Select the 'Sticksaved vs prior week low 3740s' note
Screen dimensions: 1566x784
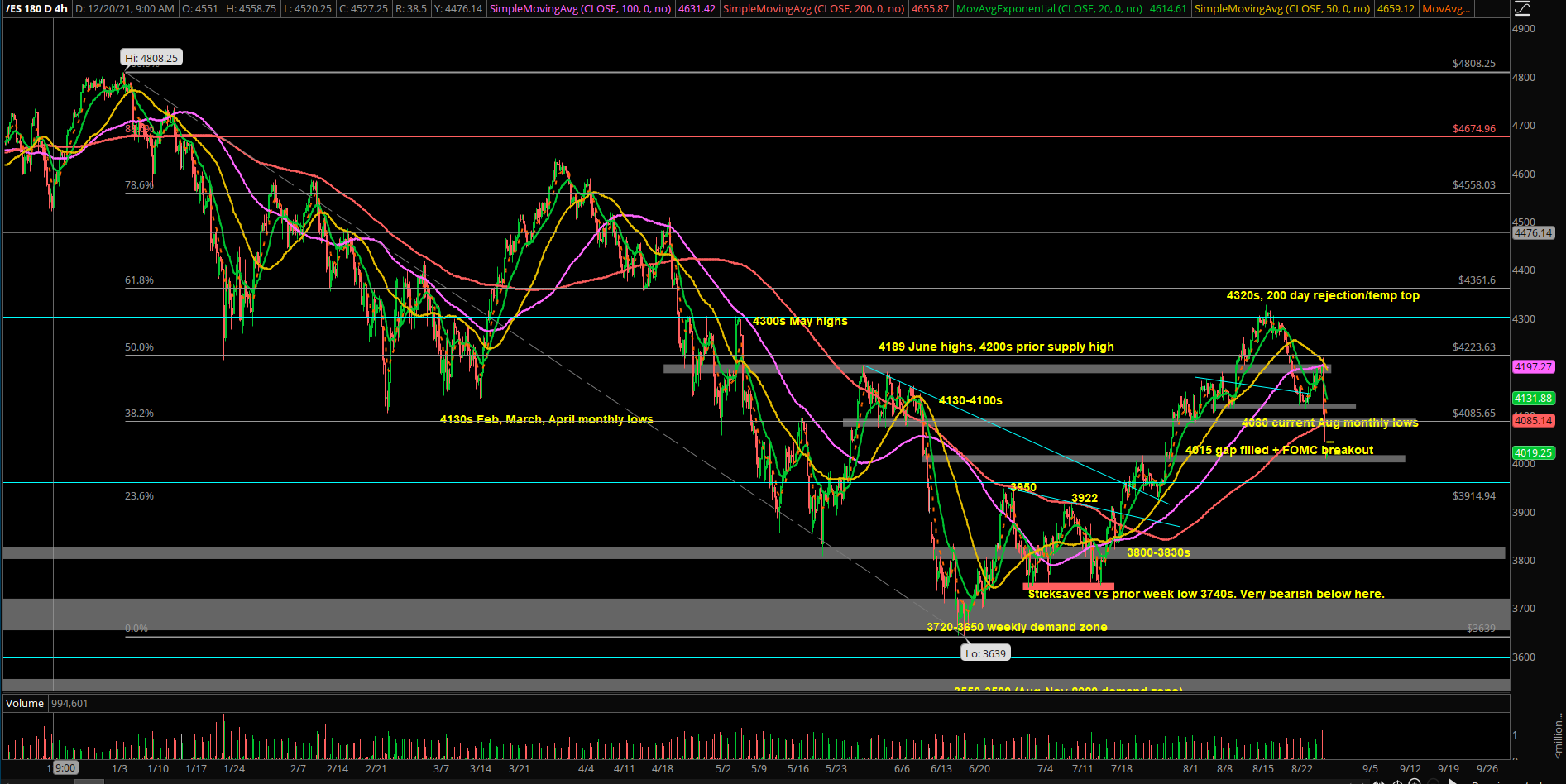[1206, 594]
